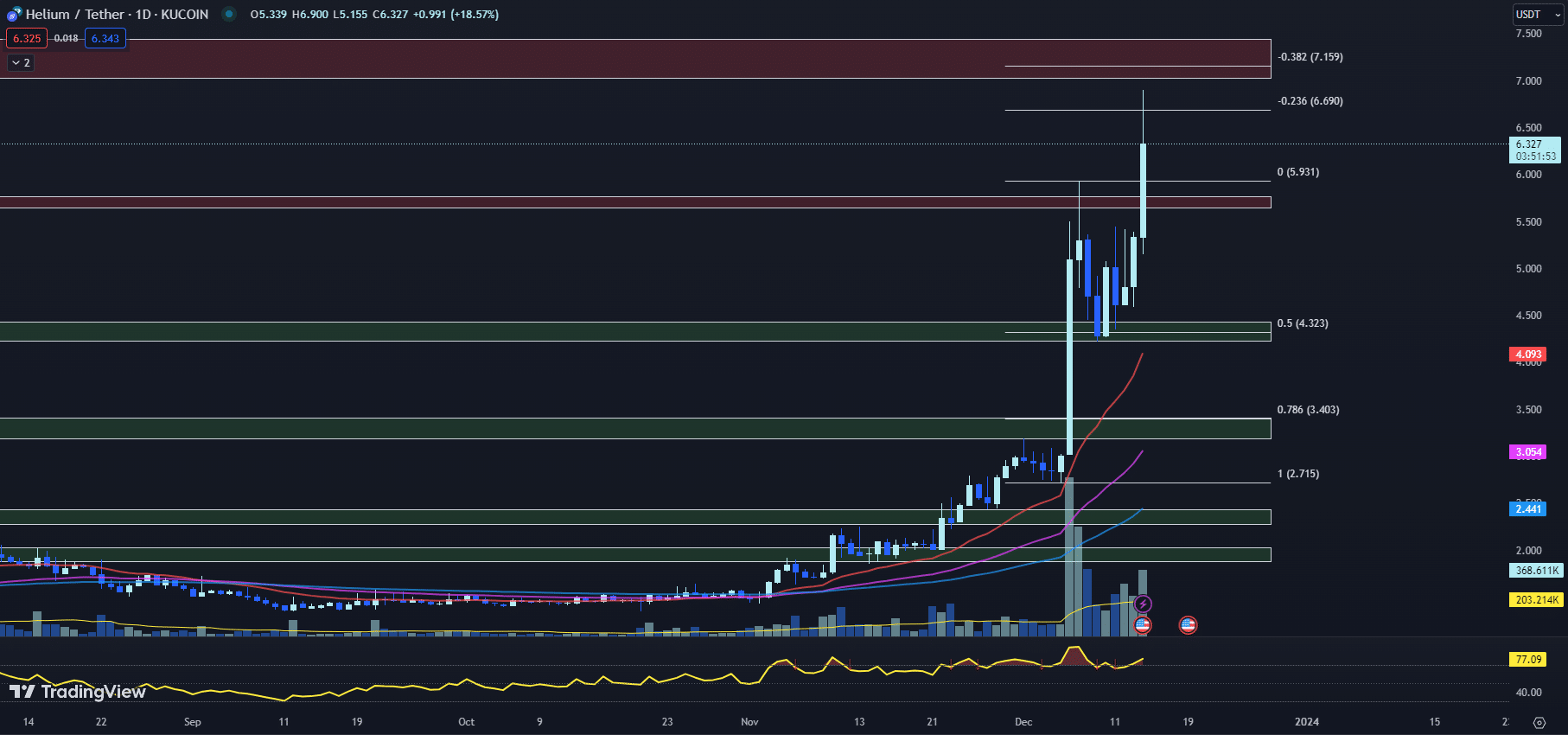Click the Helium / Tether symbol title

(x=117, y=15)
